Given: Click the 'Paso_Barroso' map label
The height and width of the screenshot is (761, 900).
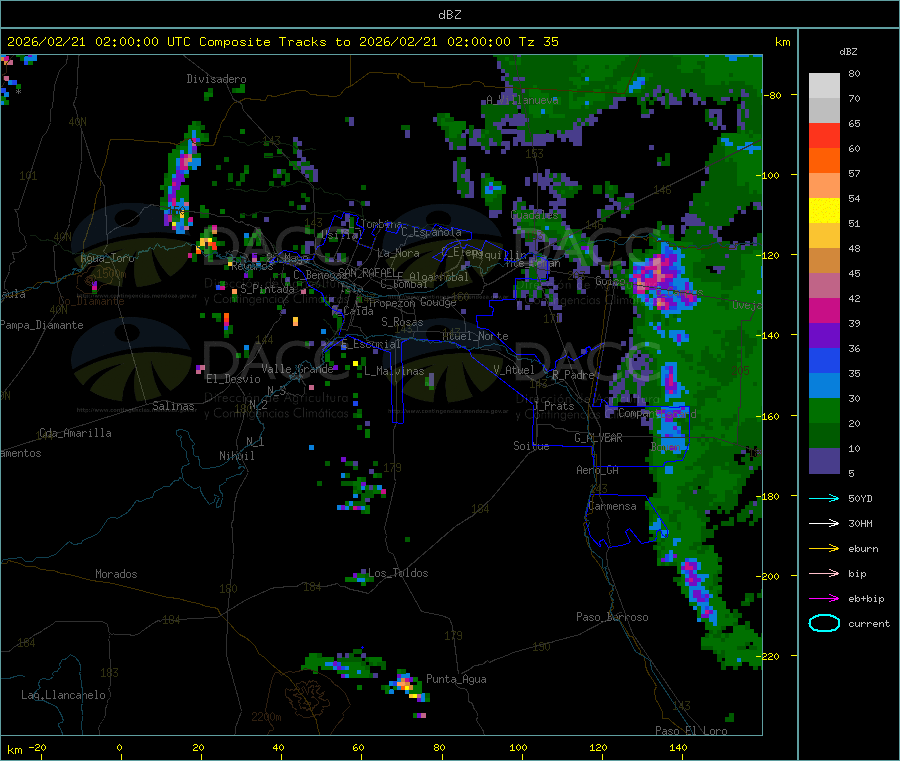Looking at the screenshot, I should (x=612, y=617).
